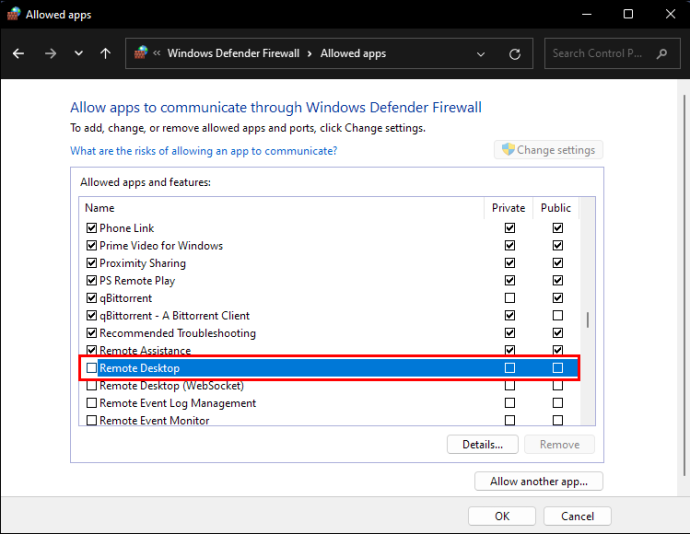Click the Remove button
The width and height of the screenshot is (690, 534).
pyautogui.click(x=559, y=444)
